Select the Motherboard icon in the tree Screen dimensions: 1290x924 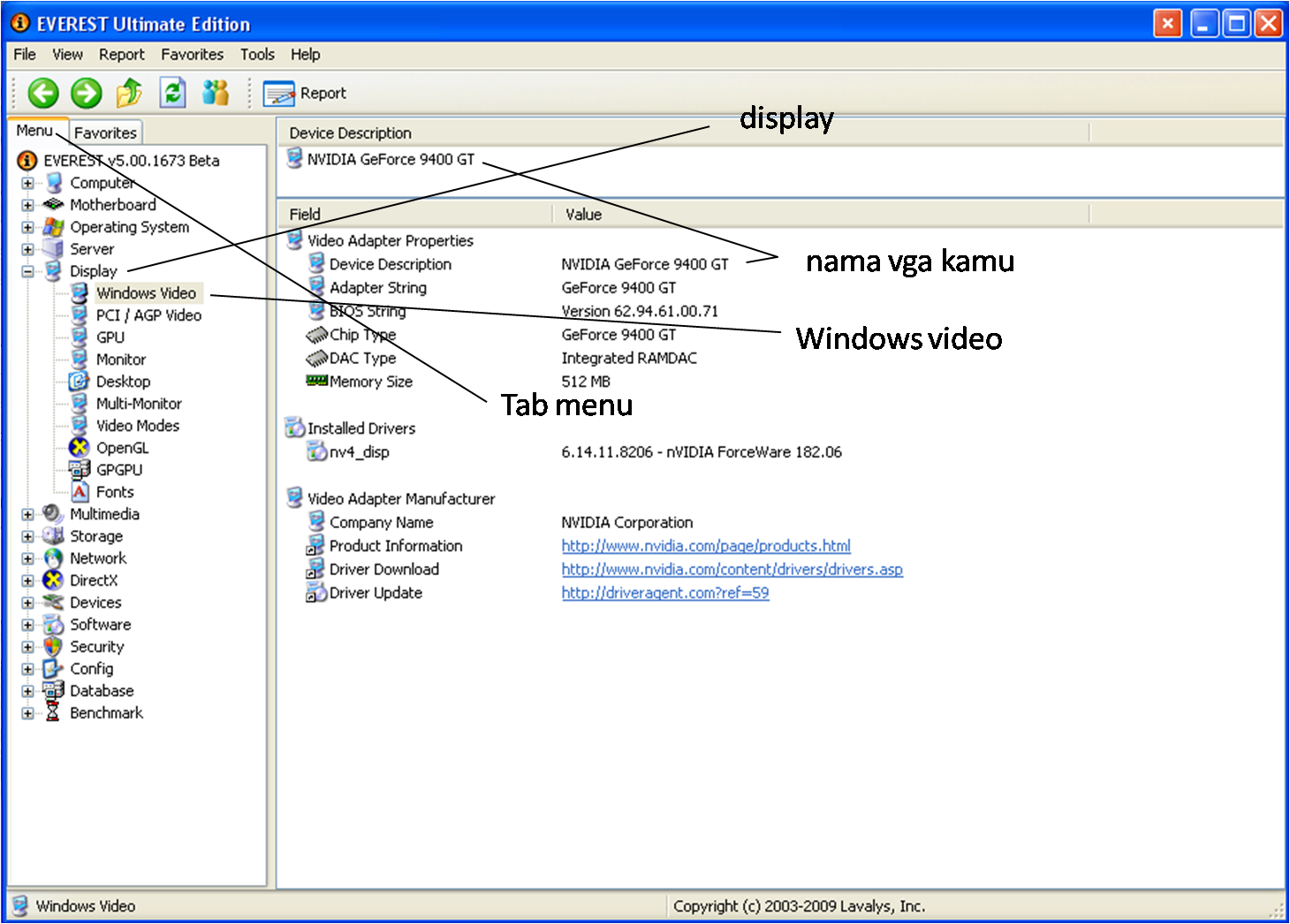tap(54, 205)
